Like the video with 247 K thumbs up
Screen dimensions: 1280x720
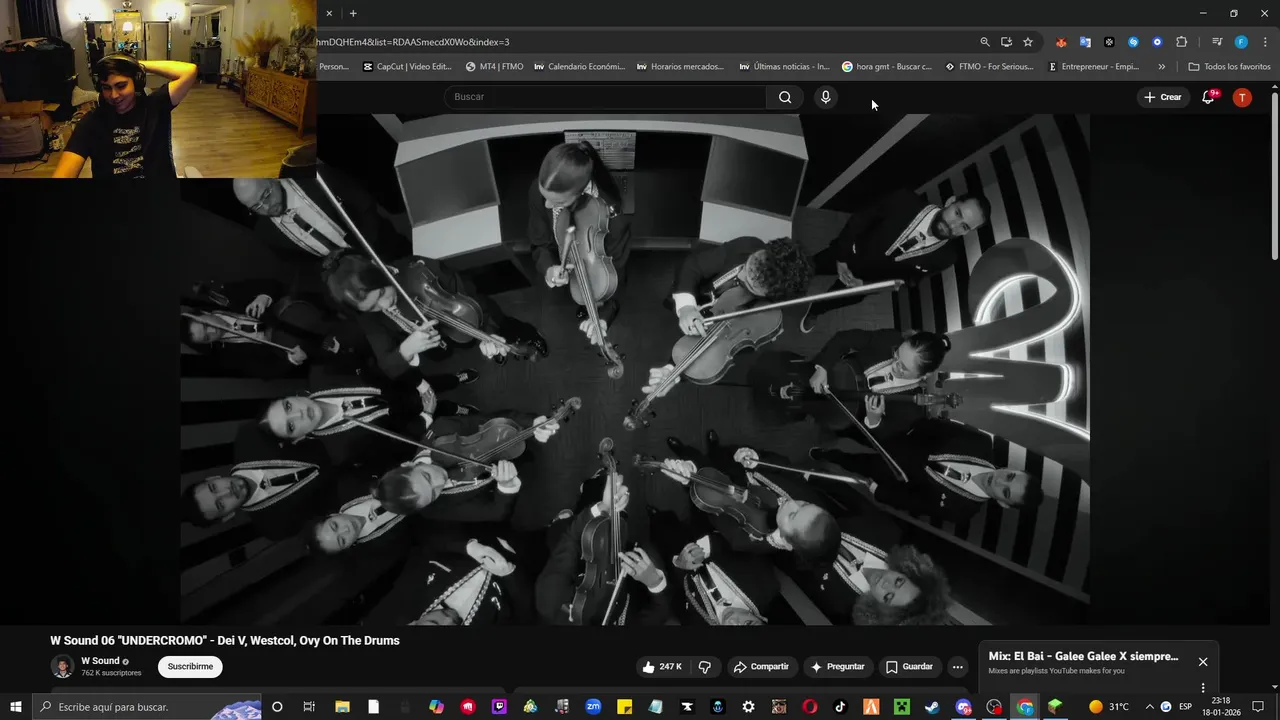[x=661, y=667]
